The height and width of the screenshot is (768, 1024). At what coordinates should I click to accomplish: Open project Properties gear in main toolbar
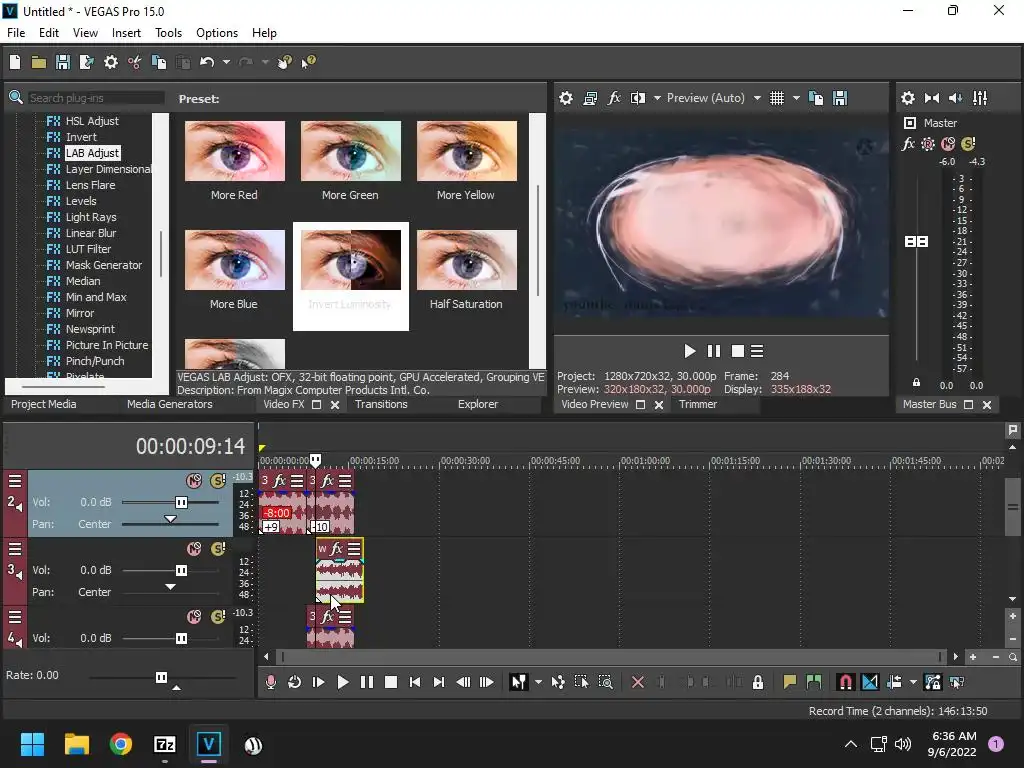coord(111,62)
